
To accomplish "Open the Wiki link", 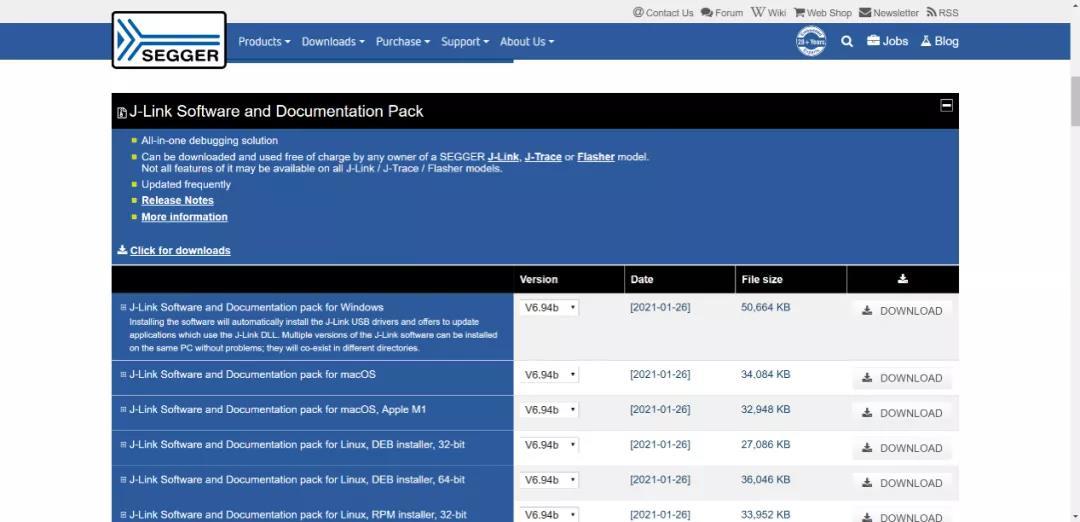I will (x=768, y=13).
